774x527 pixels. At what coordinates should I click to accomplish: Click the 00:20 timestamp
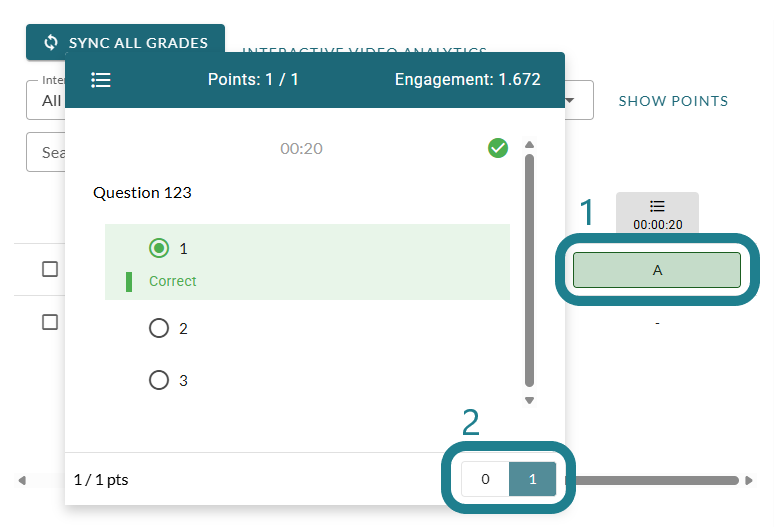pyautogui.click(x=301, y=149)
